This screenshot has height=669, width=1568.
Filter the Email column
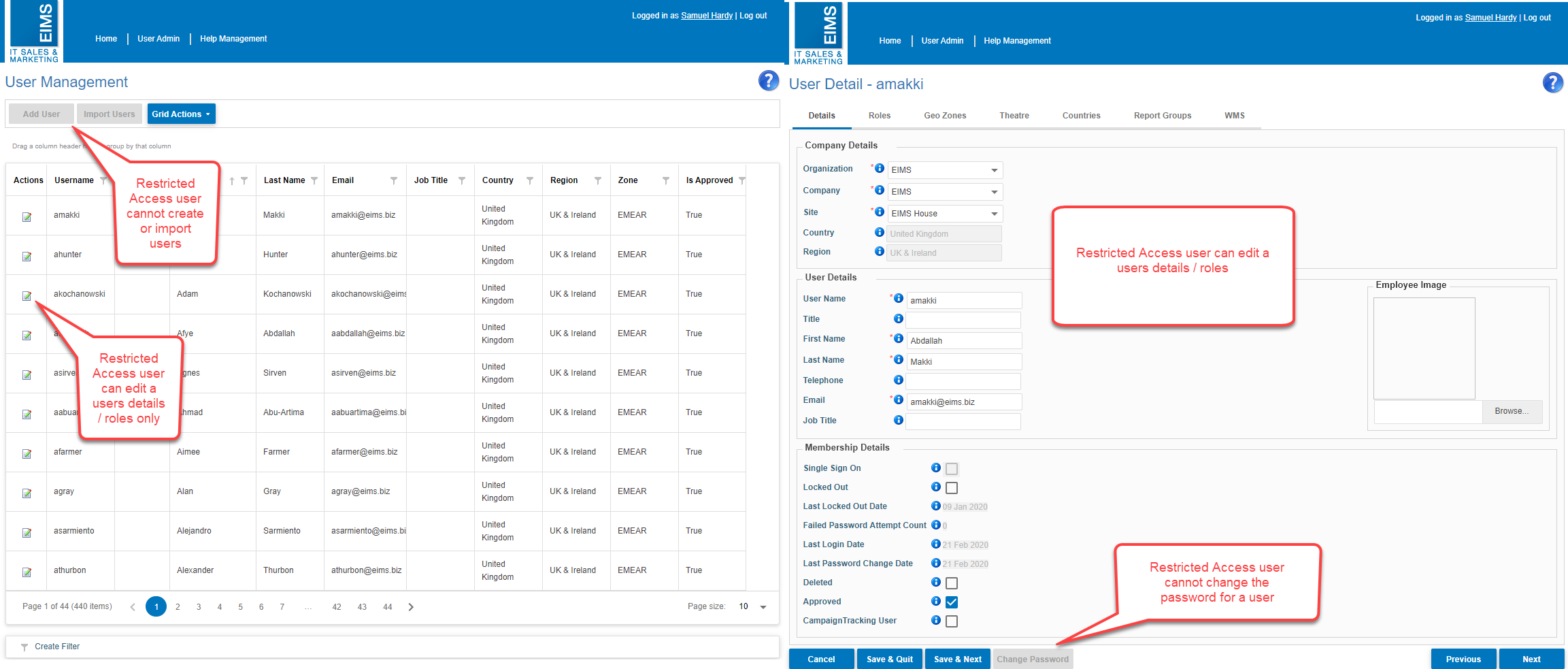[394, 180]
